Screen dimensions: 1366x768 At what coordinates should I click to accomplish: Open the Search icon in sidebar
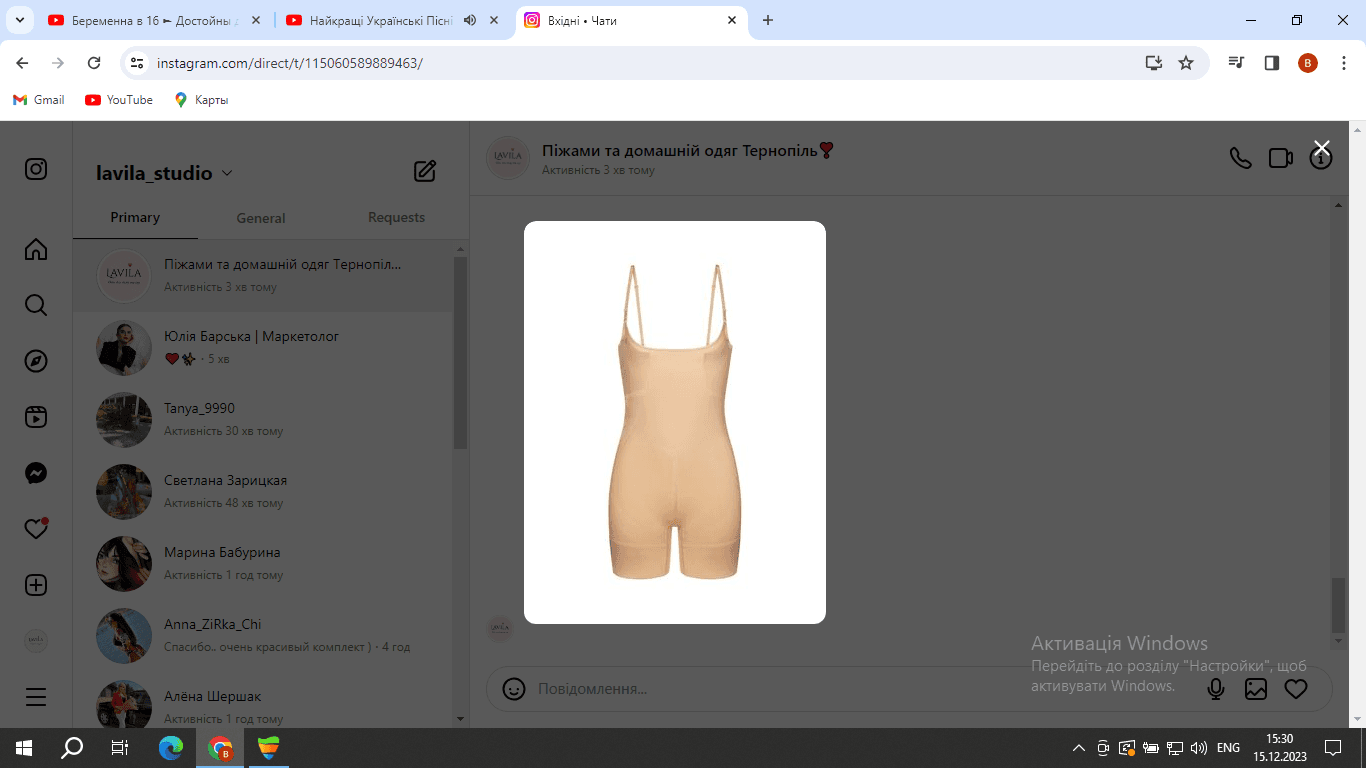(x=36, y=305)
